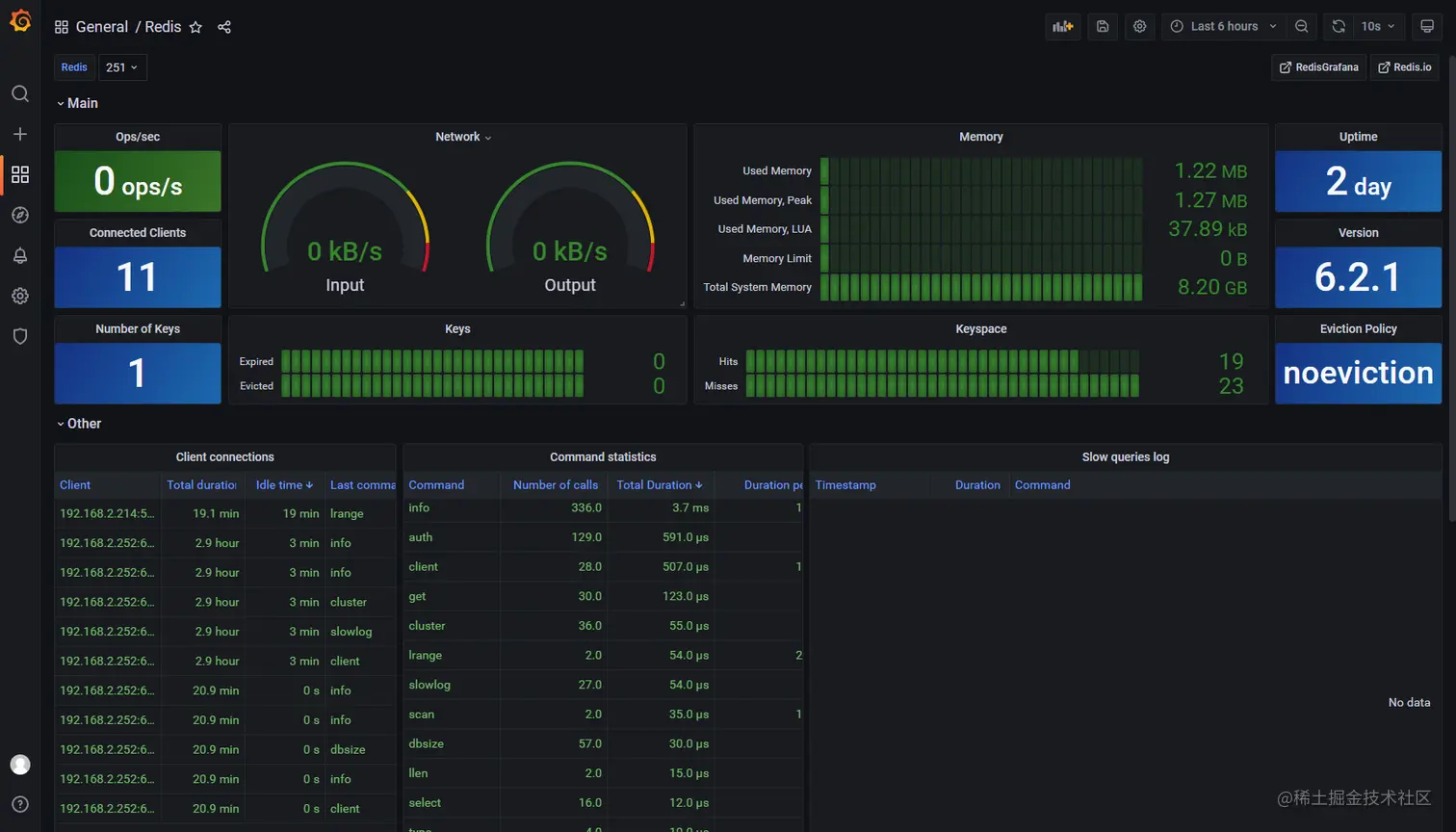This screenshot has width=1456, height=832.
Task: Open the Alerting bell icon
Action: click(x=20, y=255)
